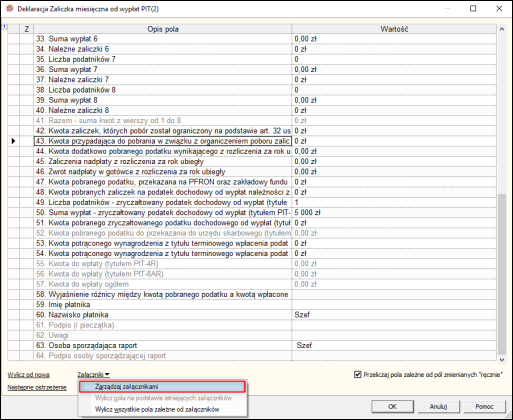Open the Załączniki dropdown
This screenshot has height=420, width=513.
93,375
